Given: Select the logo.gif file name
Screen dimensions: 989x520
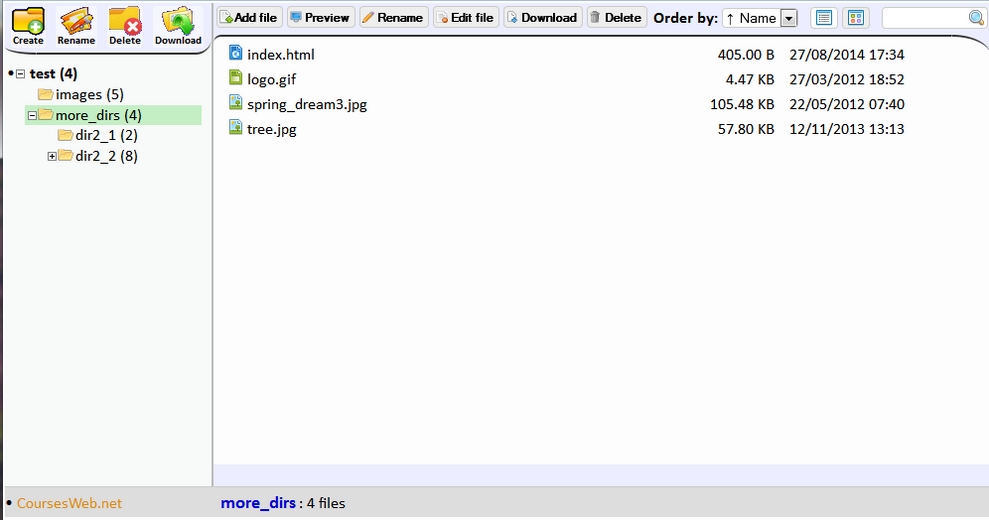Looking at the screenshot, I should pos(272,80).
